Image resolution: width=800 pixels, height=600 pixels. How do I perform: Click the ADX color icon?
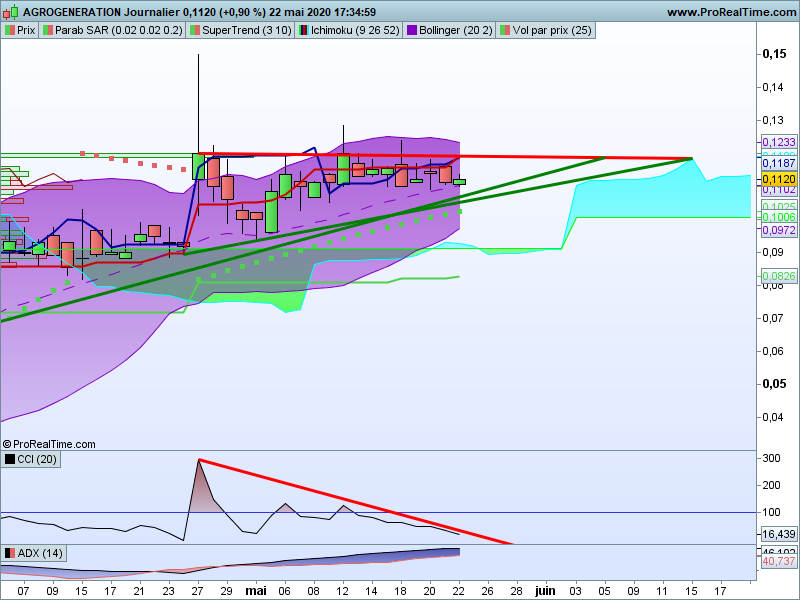tap(10, 553)
